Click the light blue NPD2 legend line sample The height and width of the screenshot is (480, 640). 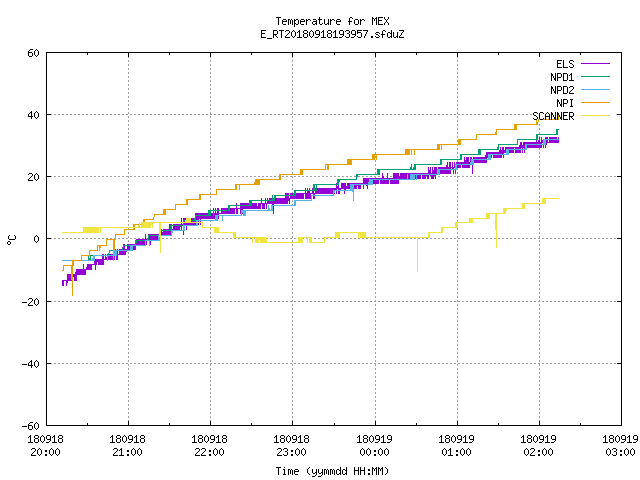[595, 90]
